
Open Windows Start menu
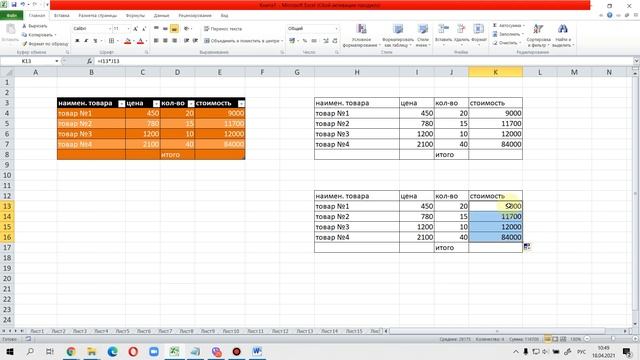(x=10, y=351)
